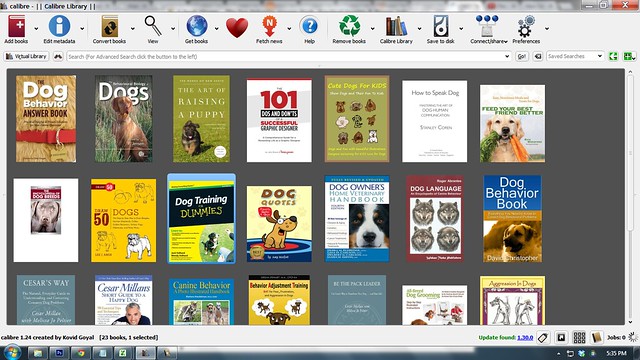Select The Art of Raising a Puppy cover

point(201,119)
